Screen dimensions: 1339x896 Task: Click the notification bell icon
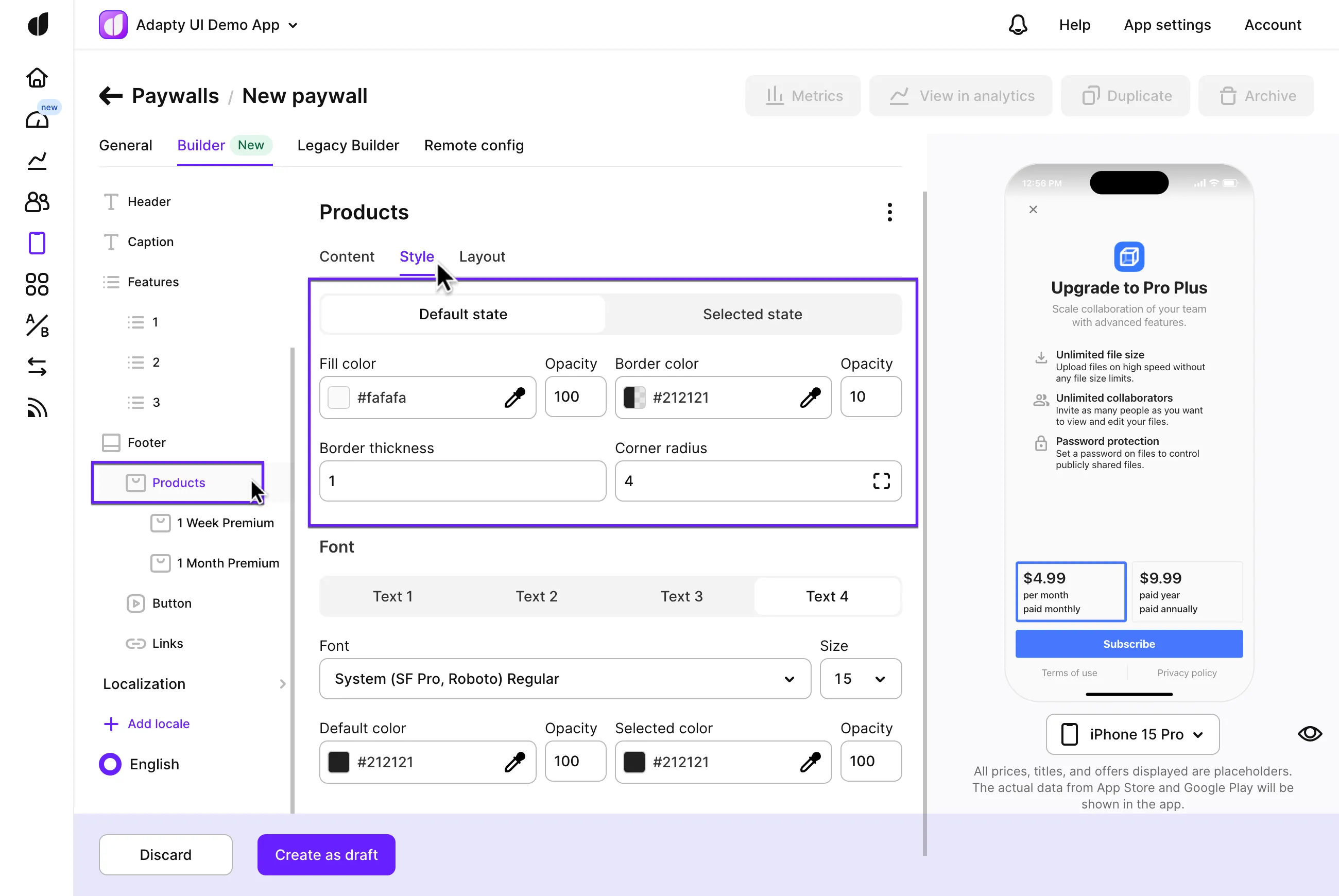[x=1018, y=25]
